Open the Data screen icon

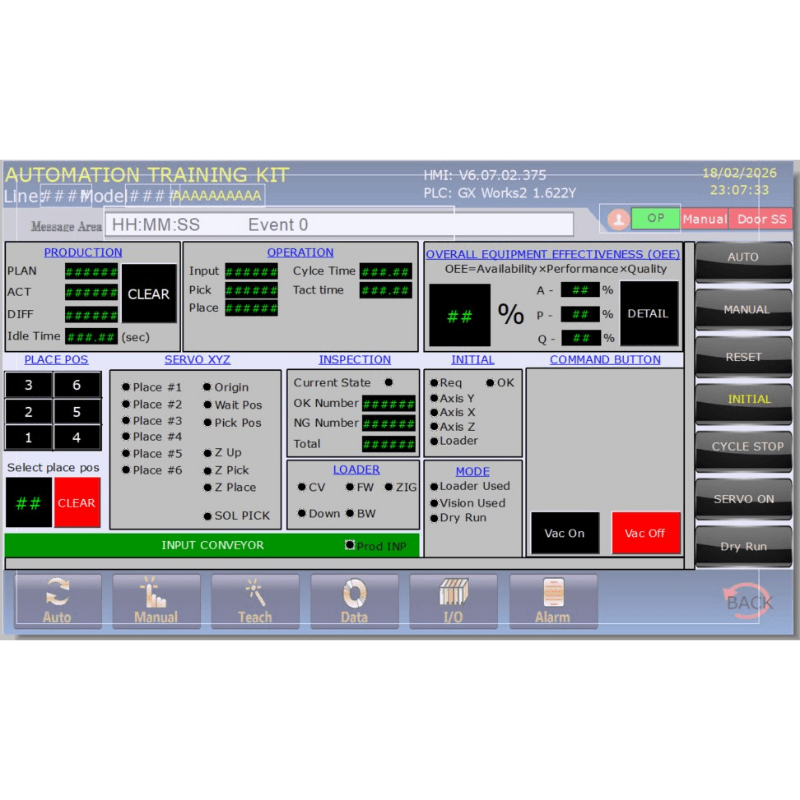coord(354,601)
